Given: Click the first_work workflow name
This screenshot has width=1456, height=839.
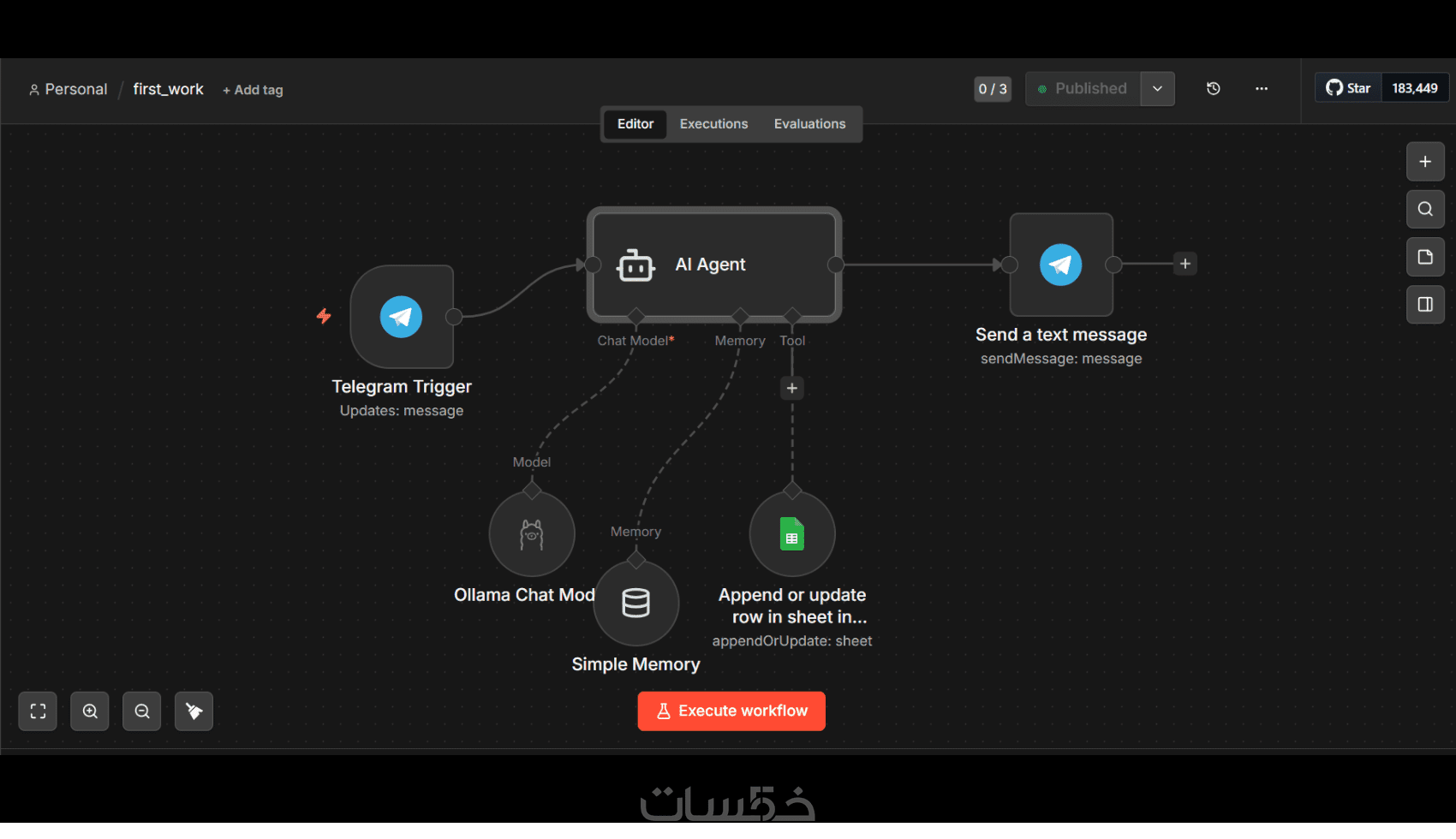Looking at the screenshot, I should tap(169, 89).
